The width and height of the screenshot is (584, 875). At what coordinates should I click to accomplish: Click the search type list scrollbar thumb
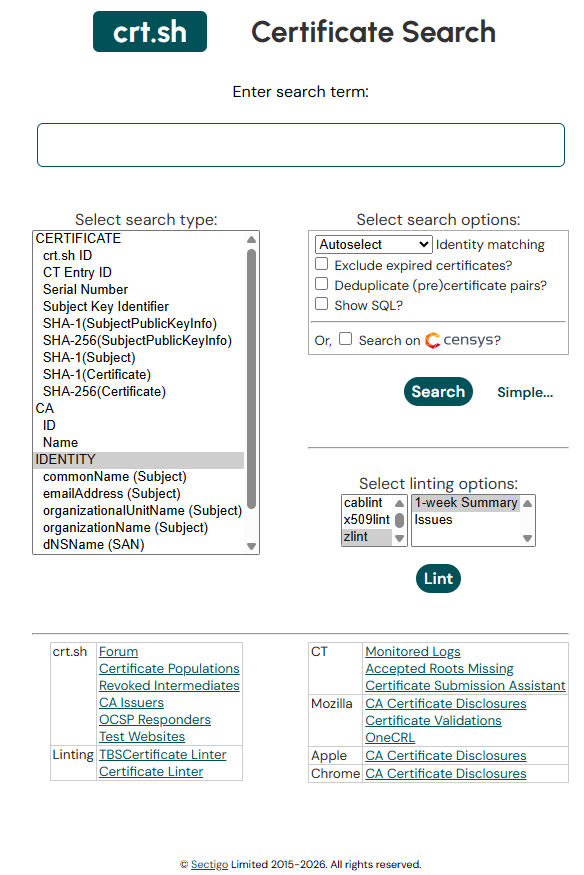[252, 378]
